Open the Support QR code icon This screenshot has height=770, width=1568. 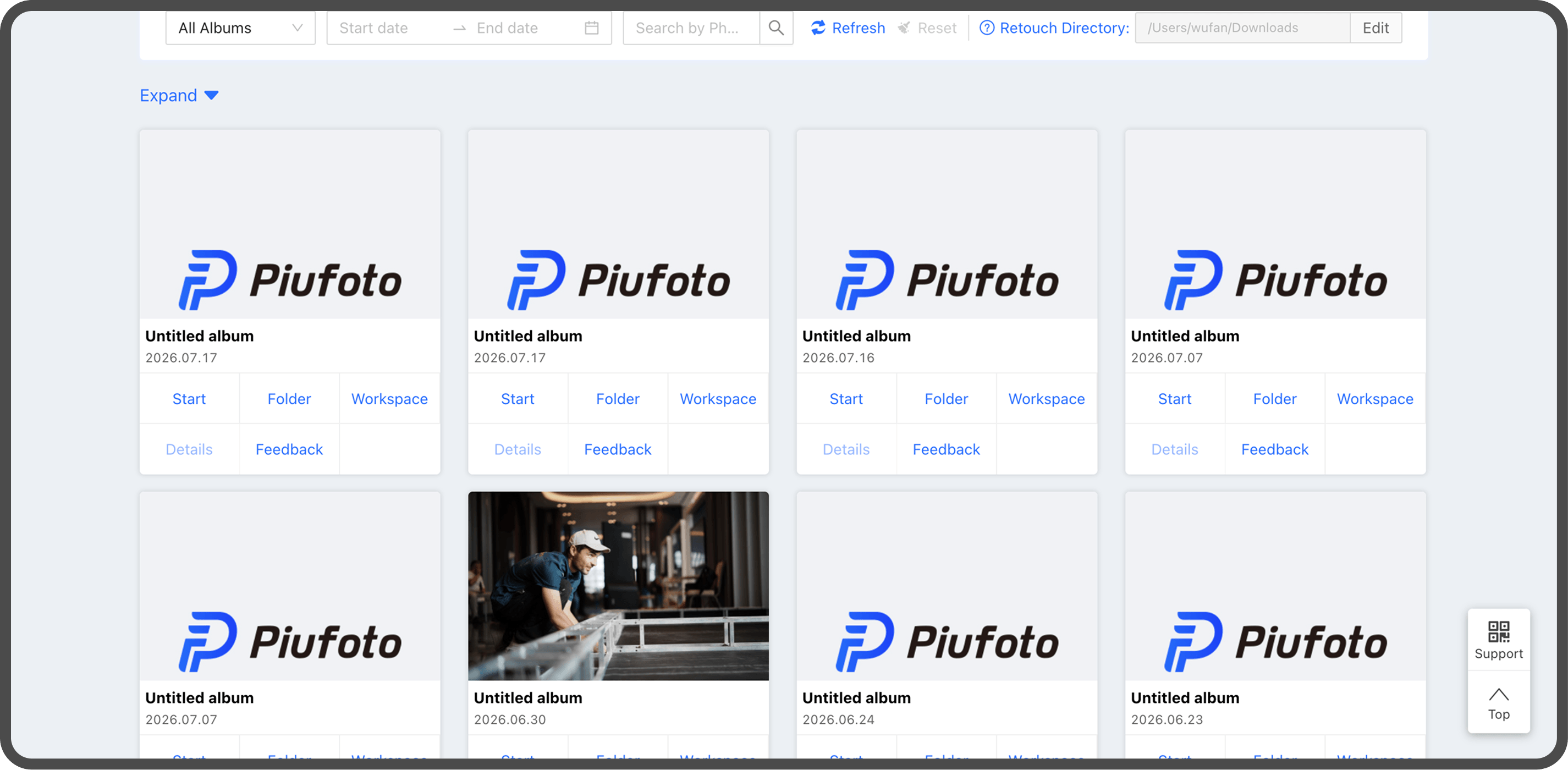[x=1499, y=632]
